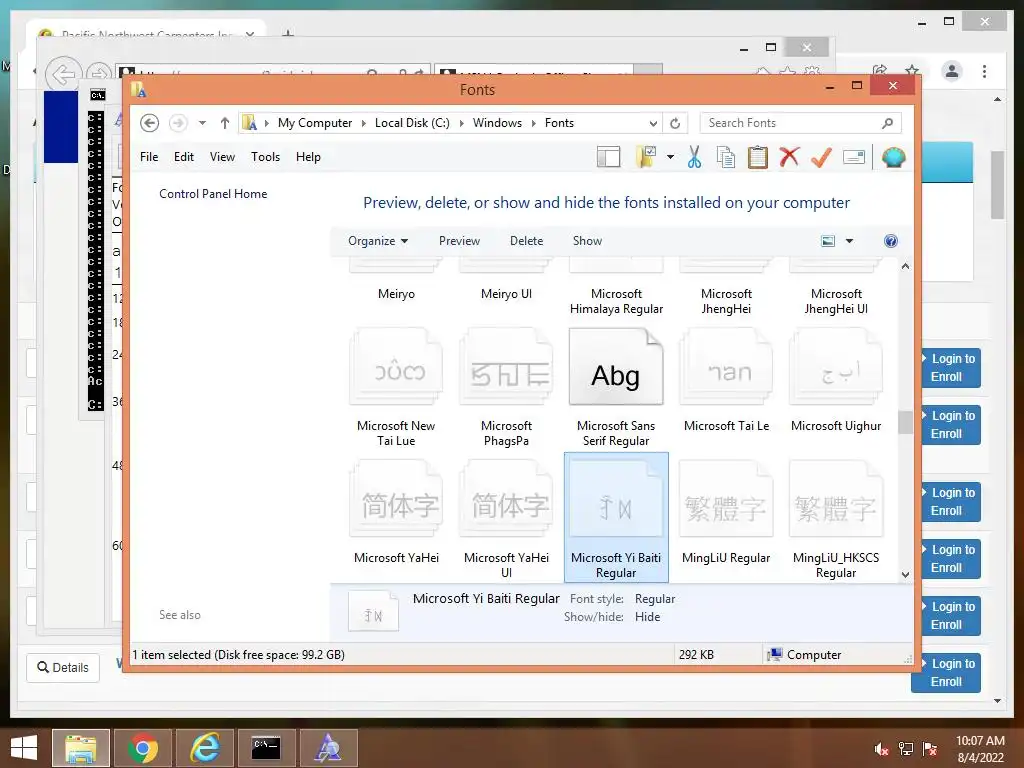
Task: Go back using the Fonts window back arrow
Action: pos(150,123)
